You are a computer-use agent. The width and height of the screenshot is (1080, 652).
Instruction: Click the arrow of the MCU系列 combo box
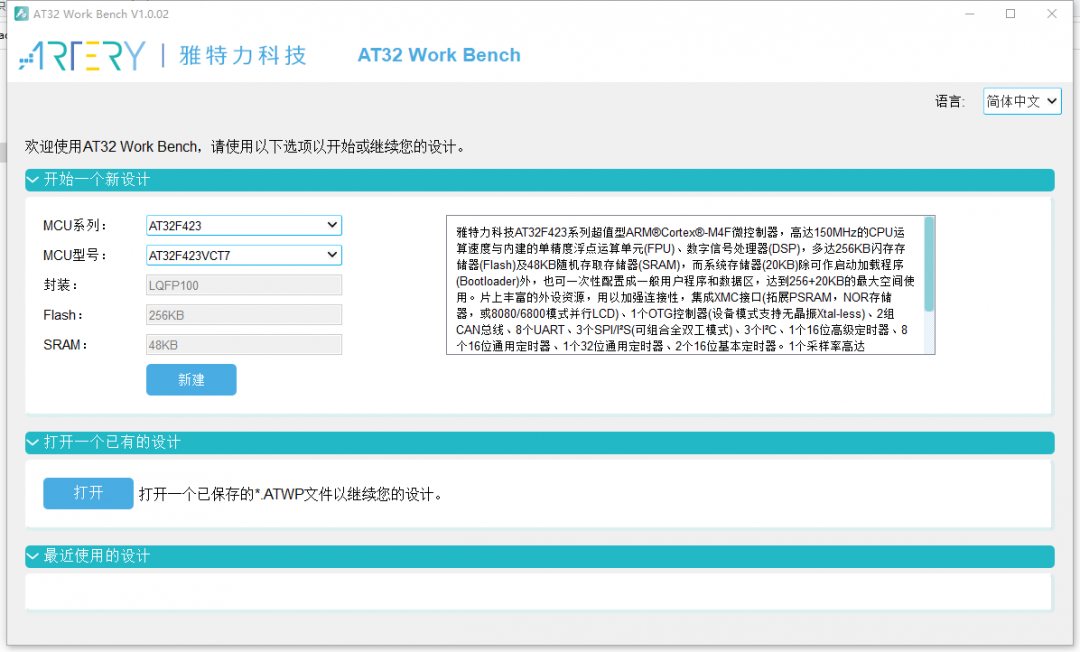pos(333,225)
